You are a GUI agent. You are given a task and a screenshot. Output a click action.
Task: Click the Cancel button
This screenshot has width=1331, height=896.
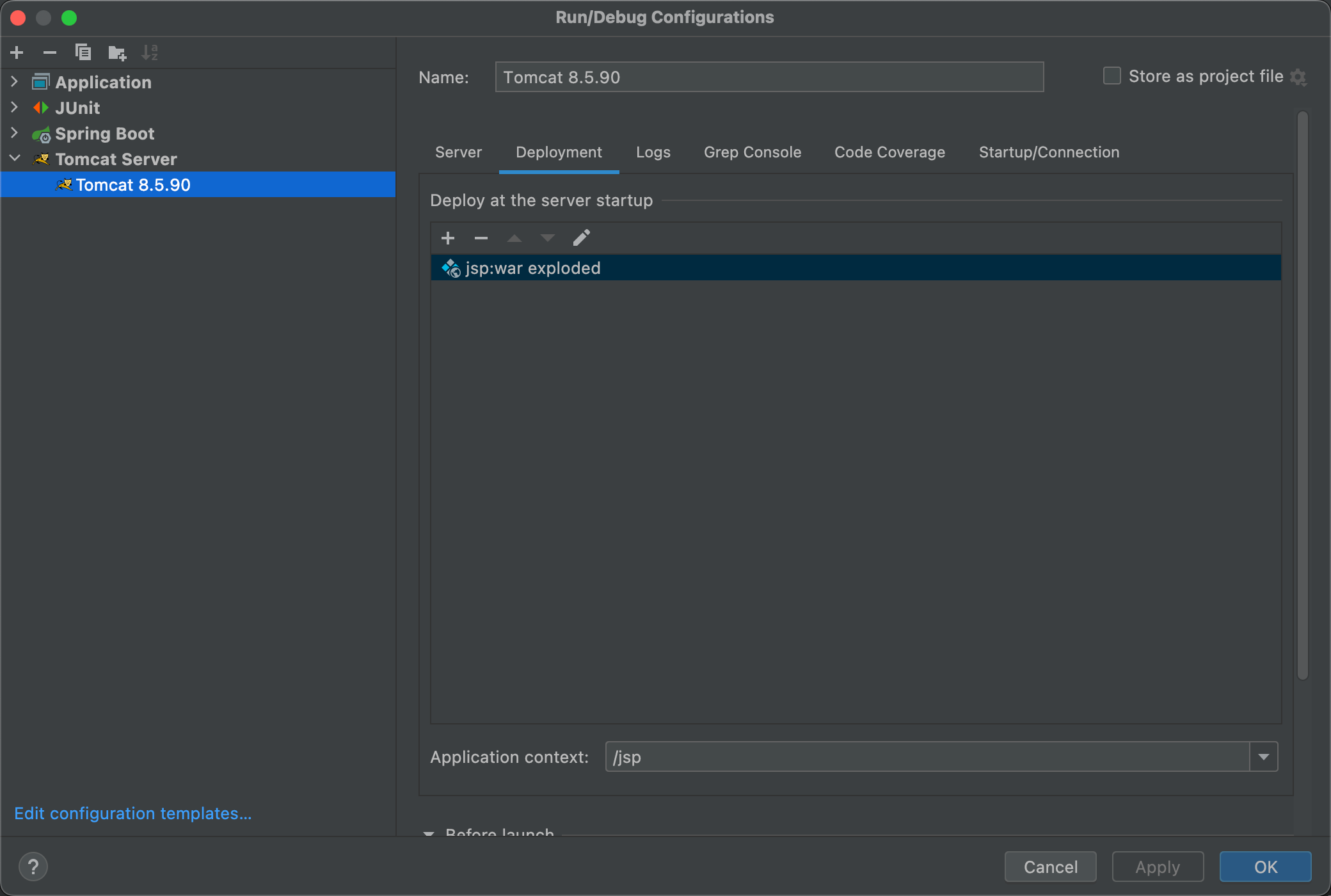1051,867
